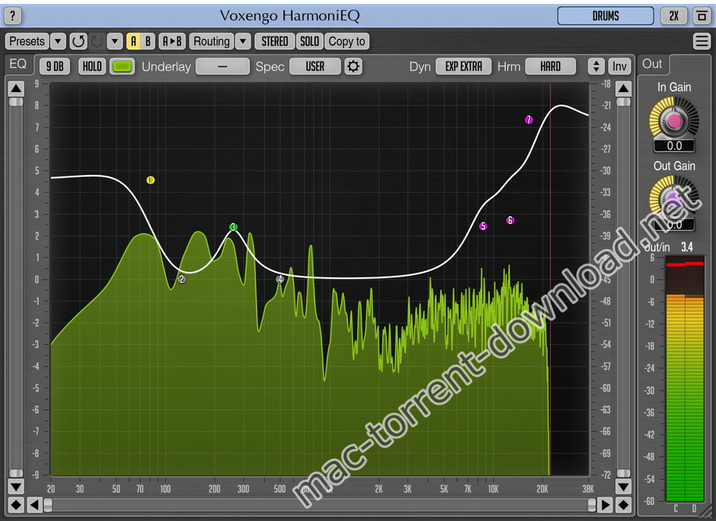Select green EQ band point 3
Screen dimensions: 716x521
click(x=233, y=227)
